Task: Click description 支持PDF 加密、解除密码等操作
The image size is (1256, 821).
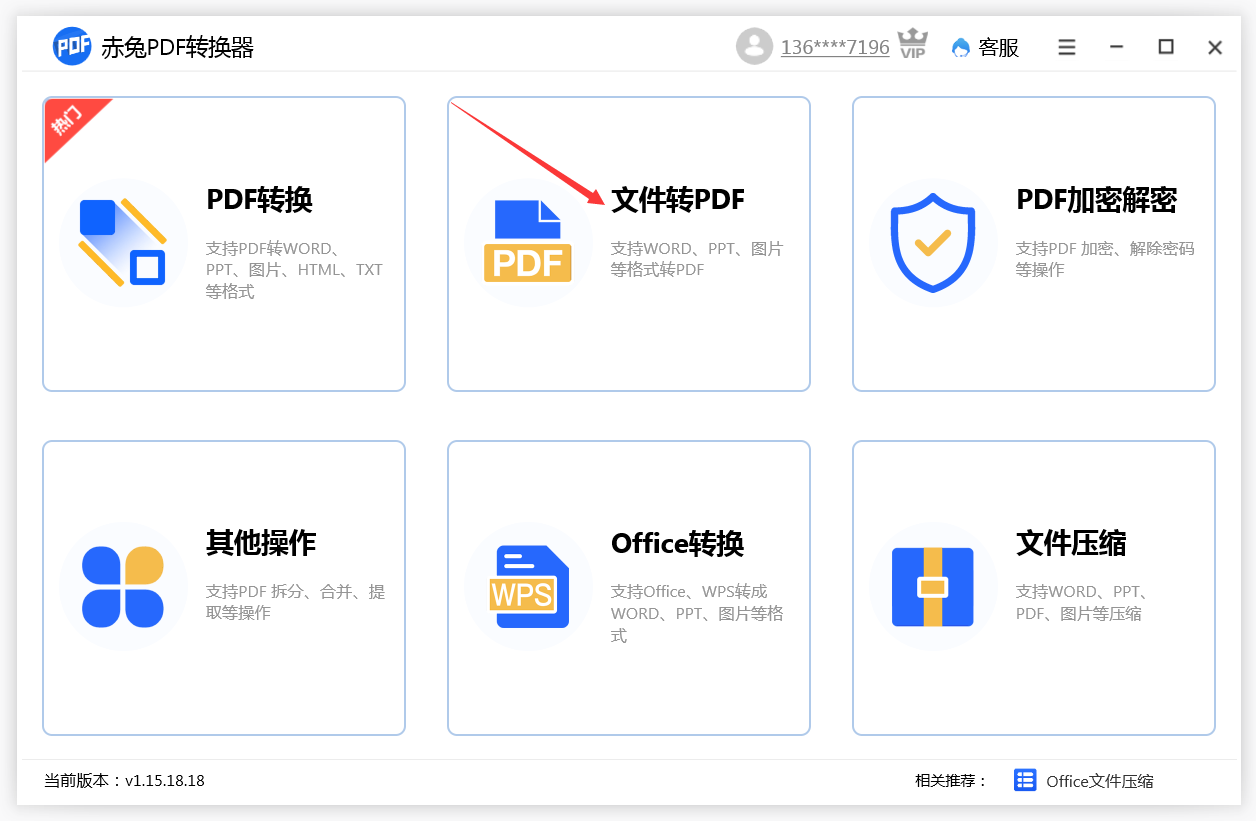Action: pyautogui.click(x=1105, y=259)
